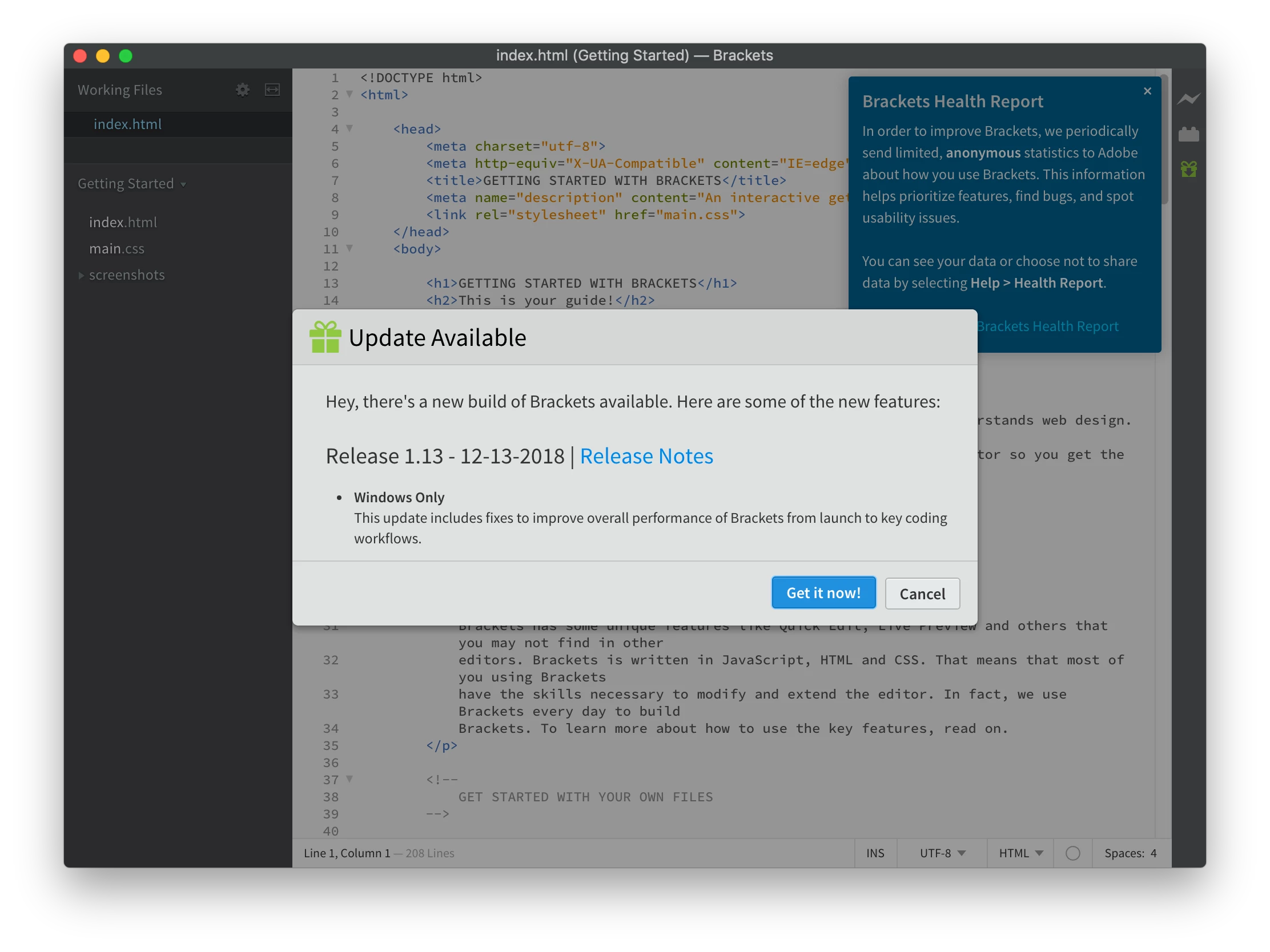Click the Get it now! button

(x=823, y=593)
